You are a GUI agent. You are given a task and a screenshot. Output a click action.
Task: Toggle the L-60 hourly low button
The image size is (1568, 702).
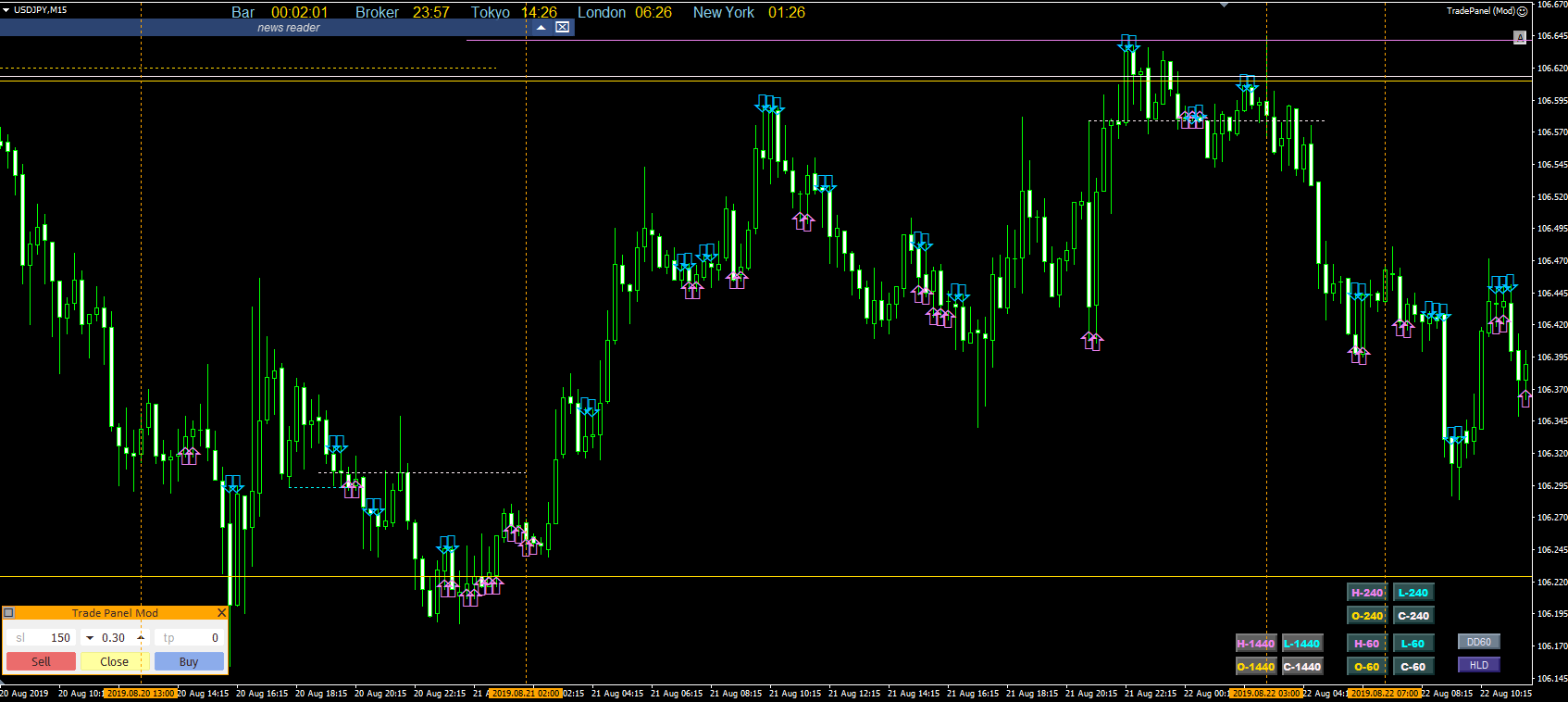pyautogui.click(x=1412, y=644)
